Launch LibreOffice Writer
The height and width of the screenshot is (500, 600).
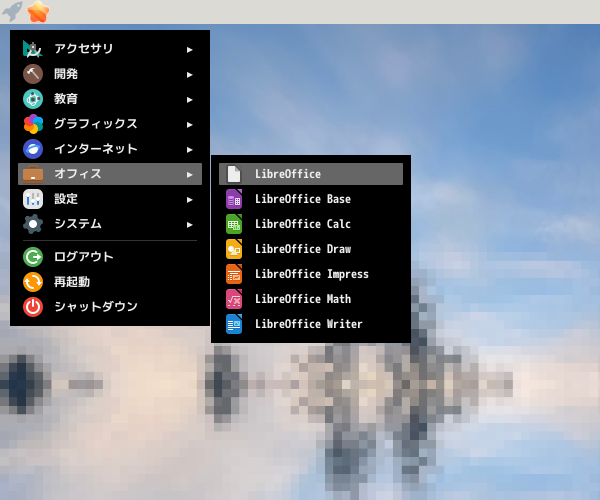[x=311, y=324]
